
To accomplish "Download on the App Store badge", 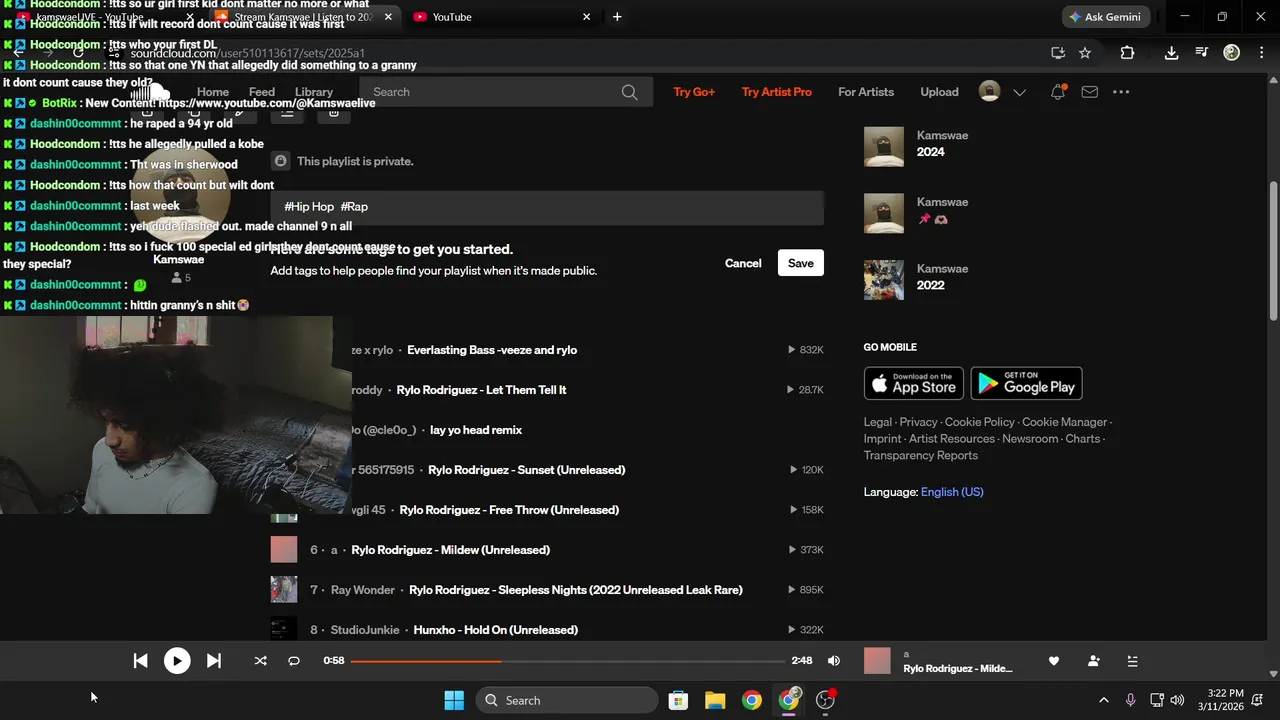I will (x=914, y=383).
